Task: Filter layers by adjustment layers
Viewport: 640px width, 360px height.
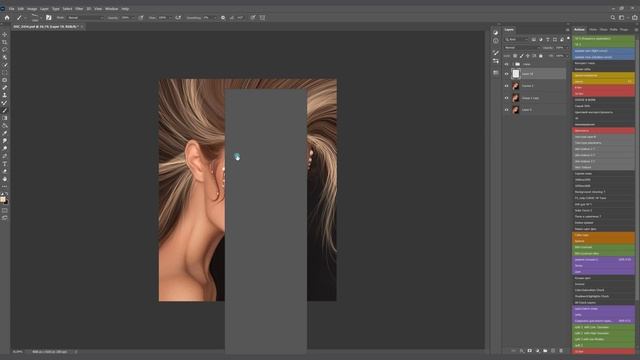Action: 540,39
